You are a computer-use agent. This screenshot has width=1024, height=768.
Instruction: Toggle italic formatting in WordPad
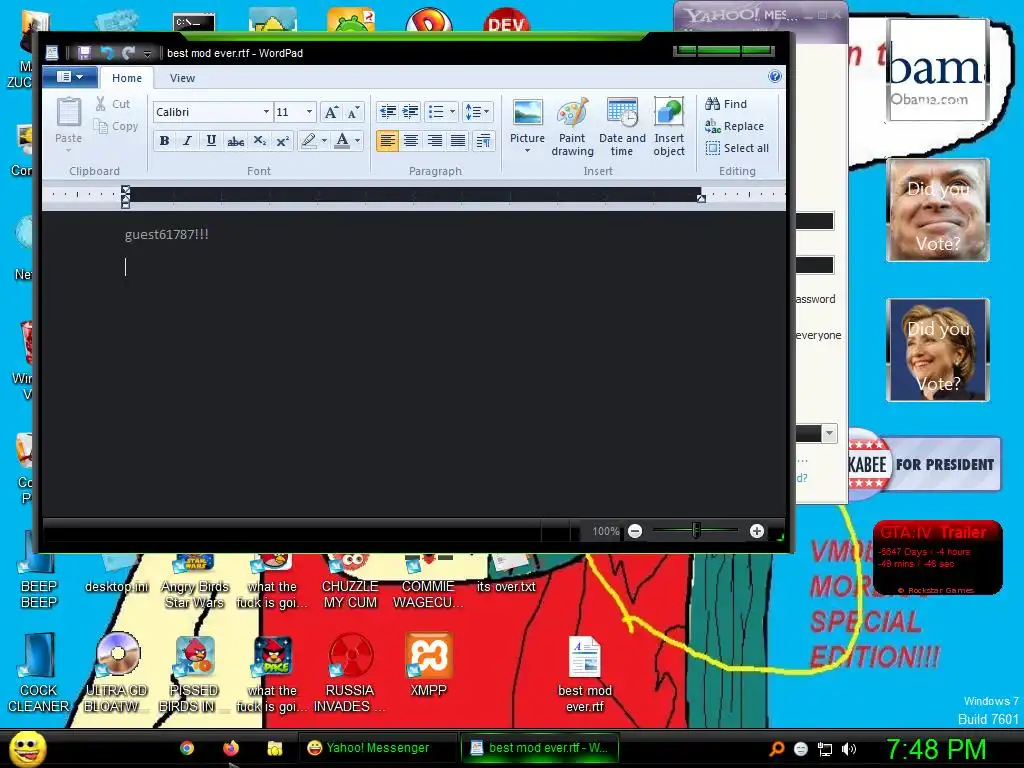pos(187,140)
